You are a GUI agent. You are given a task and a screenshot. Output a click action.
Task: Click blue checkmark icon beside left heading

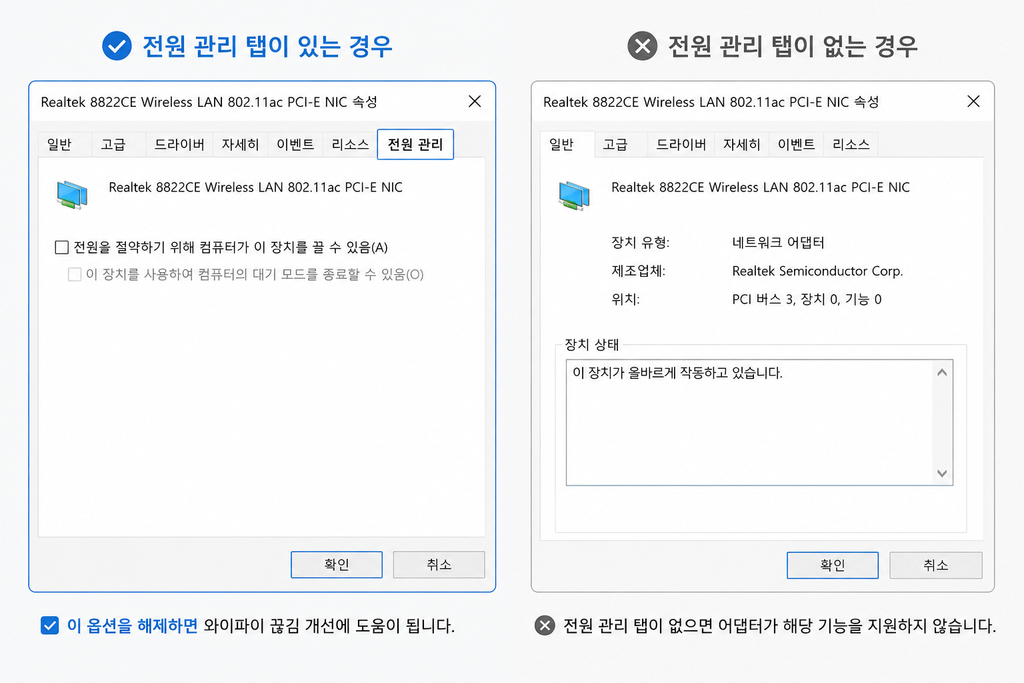(117, 46)
